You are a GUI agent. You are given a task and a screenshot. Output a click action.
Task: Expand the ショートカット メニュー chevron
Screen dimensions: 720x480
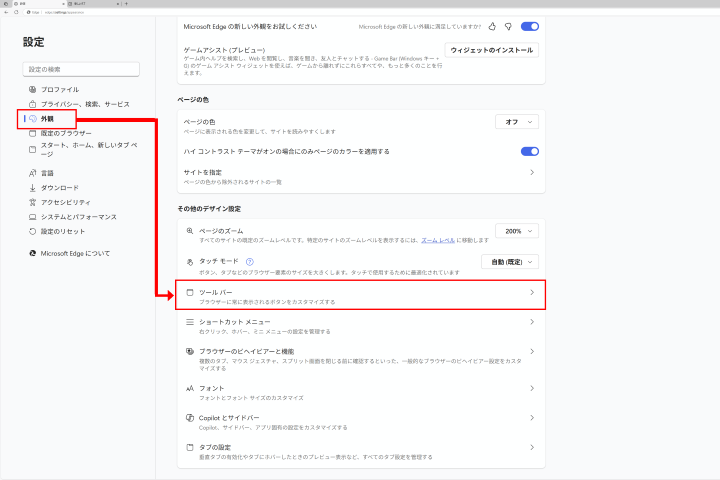coord(532,322)
